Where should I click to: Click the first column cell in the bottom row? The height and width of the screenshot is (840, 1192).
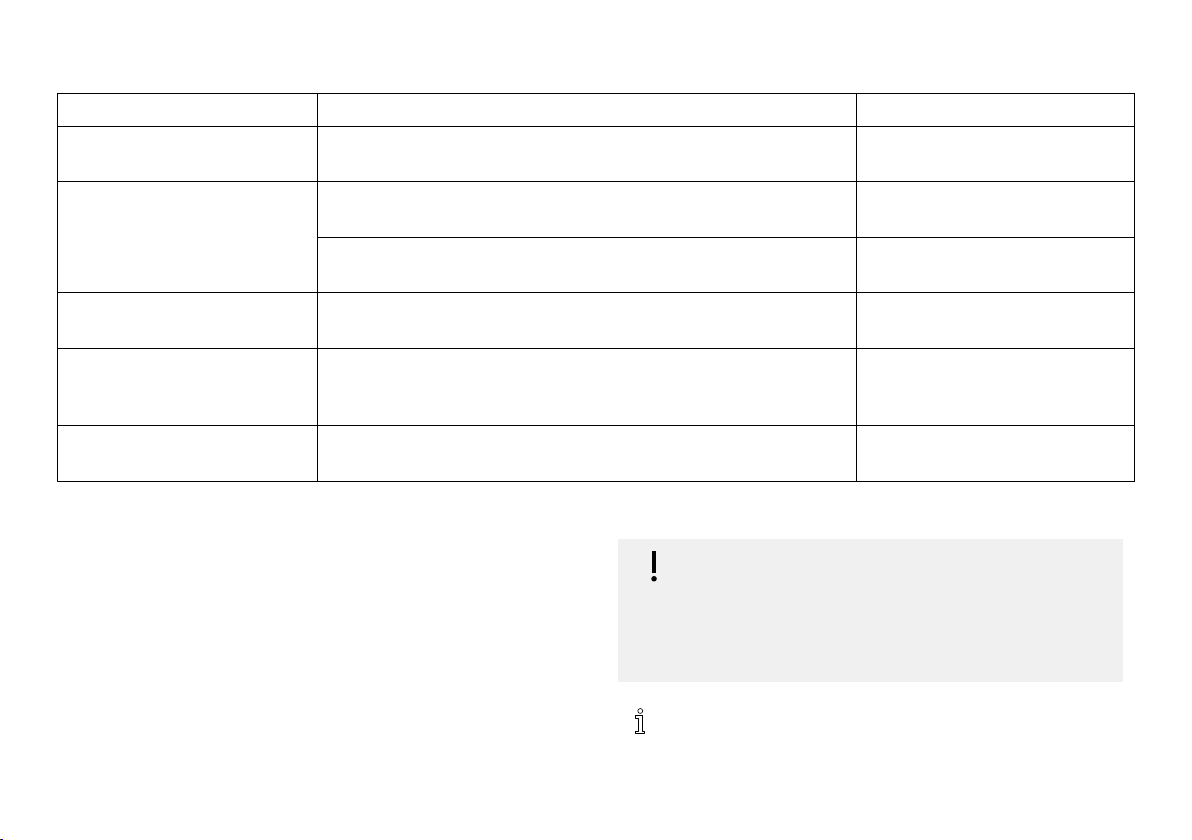(x=187, y=453)
